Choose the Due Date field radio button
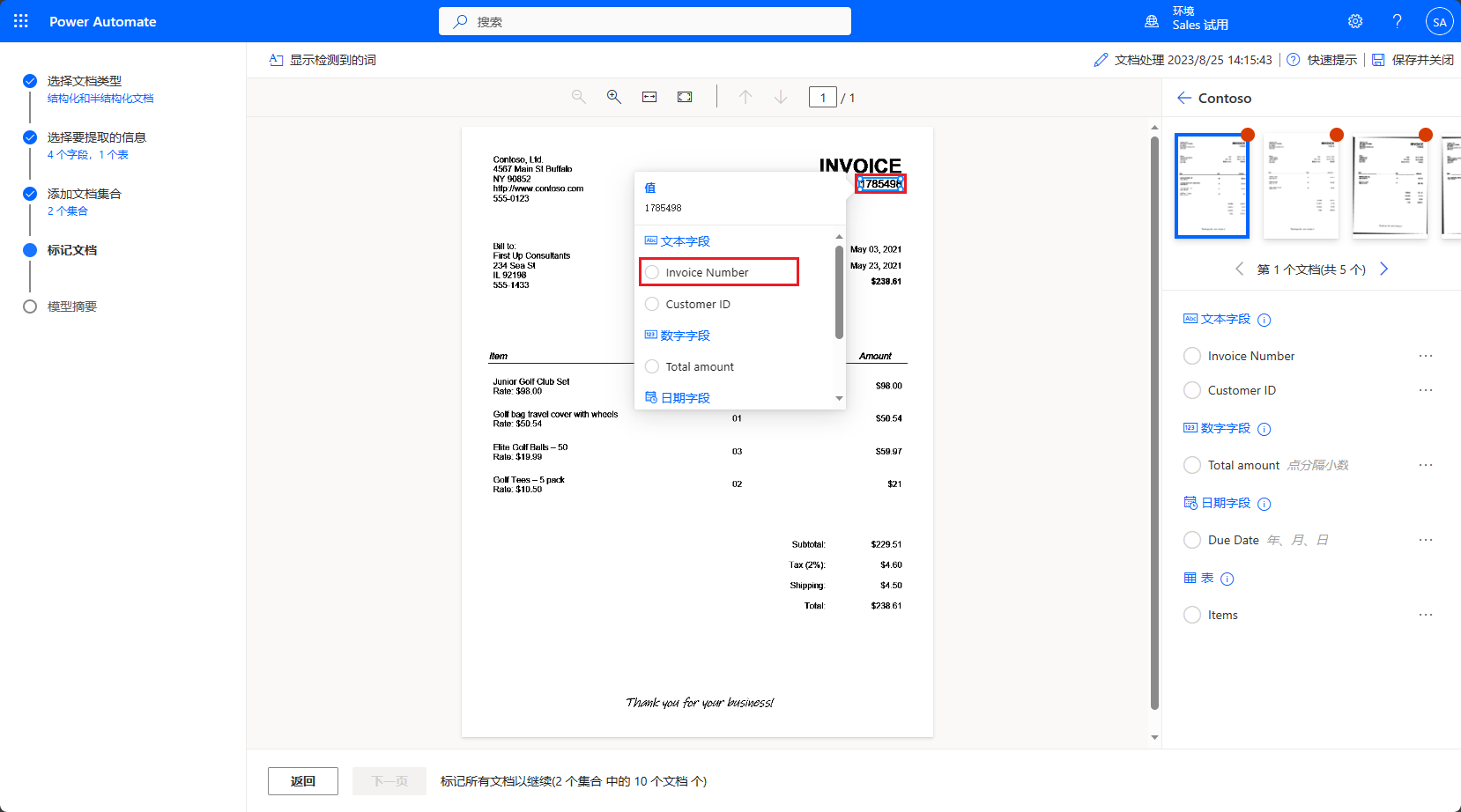This screenshot has width=1461, height=812. (1192, 540)
